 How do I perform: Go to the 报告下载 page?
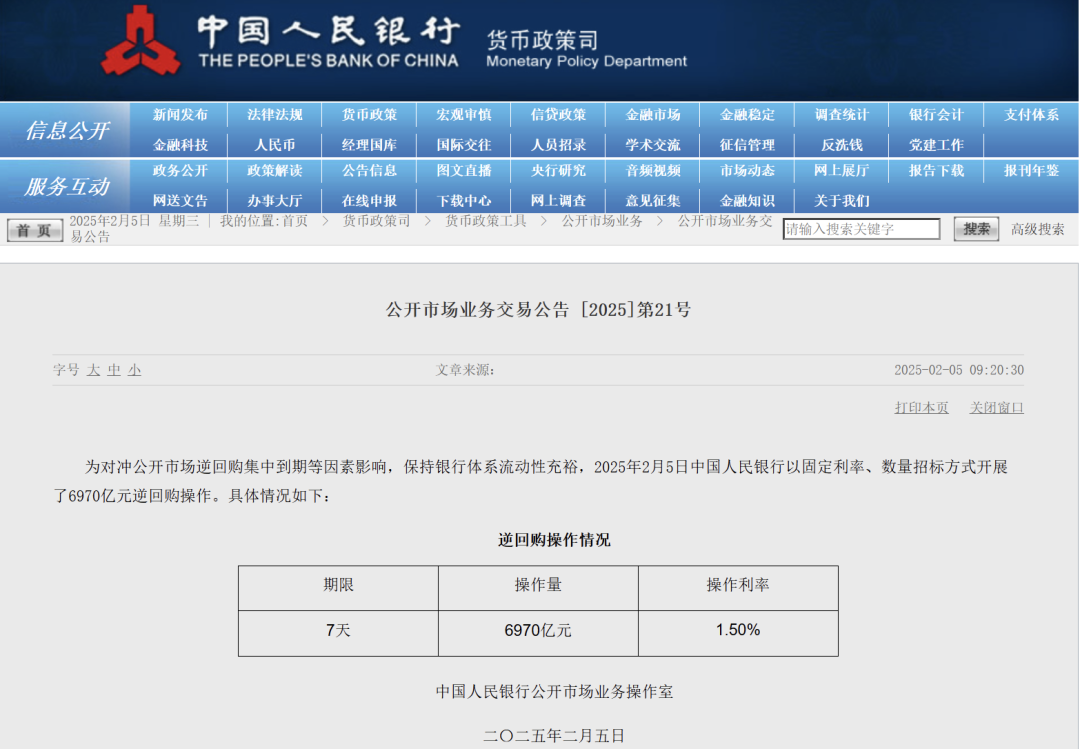(936, 171)
